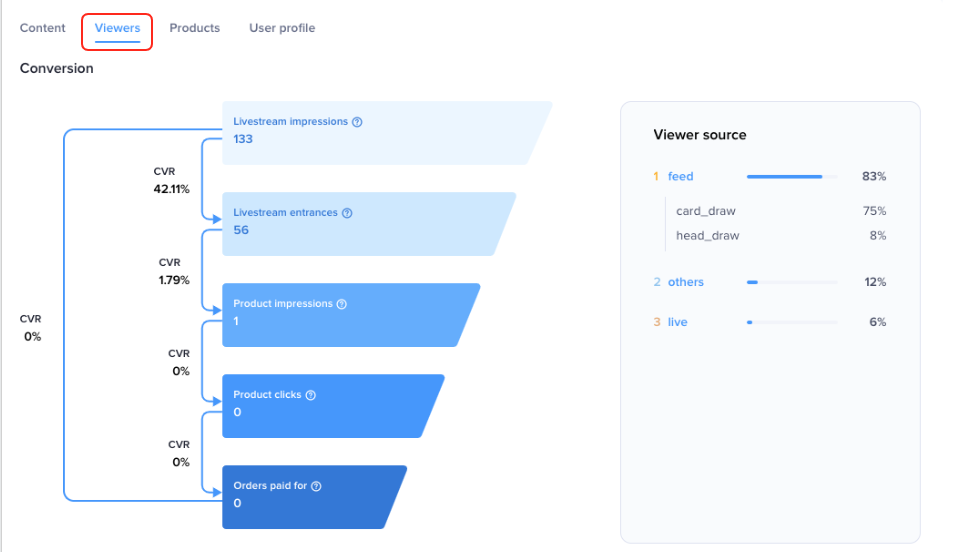This screenshot has width=954, height=552.
Task: Click help icon next to Product clicks
Action: (310, 395)
